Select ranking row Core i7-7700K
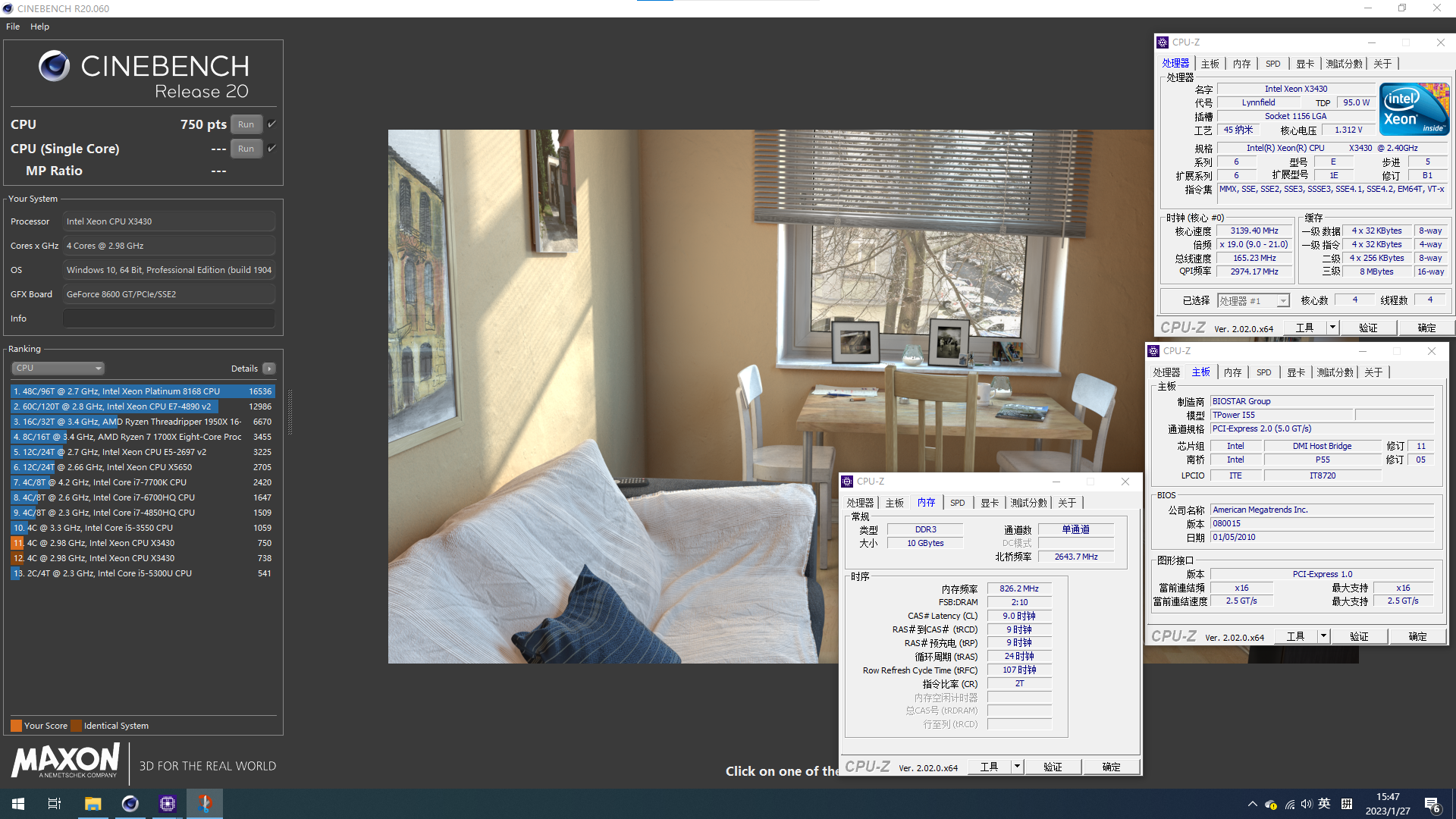This screenshot has width=1456, height=819. click(143, 482)
